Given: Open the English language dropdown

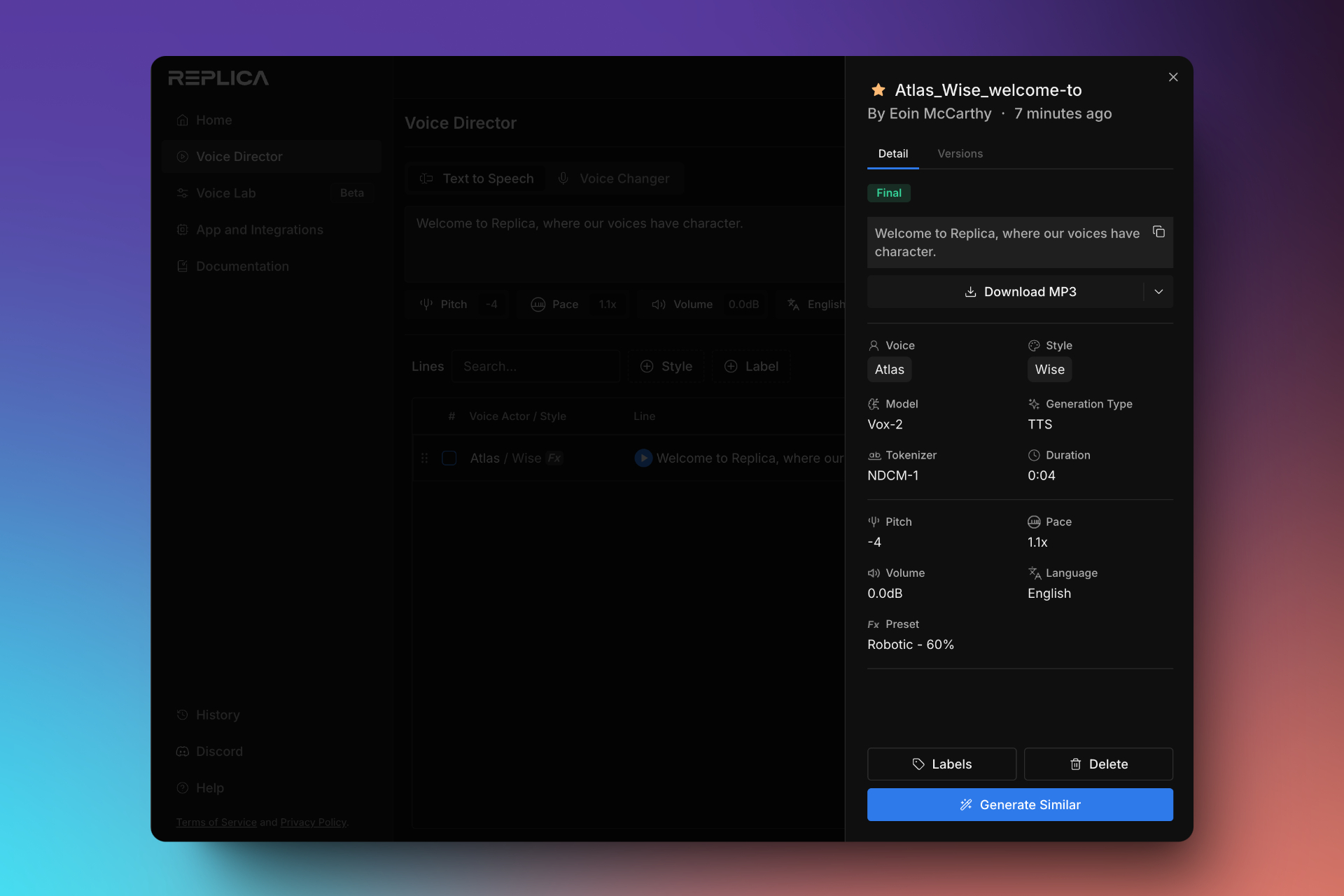Looking at the screenshot, I should tap(812, 304).
